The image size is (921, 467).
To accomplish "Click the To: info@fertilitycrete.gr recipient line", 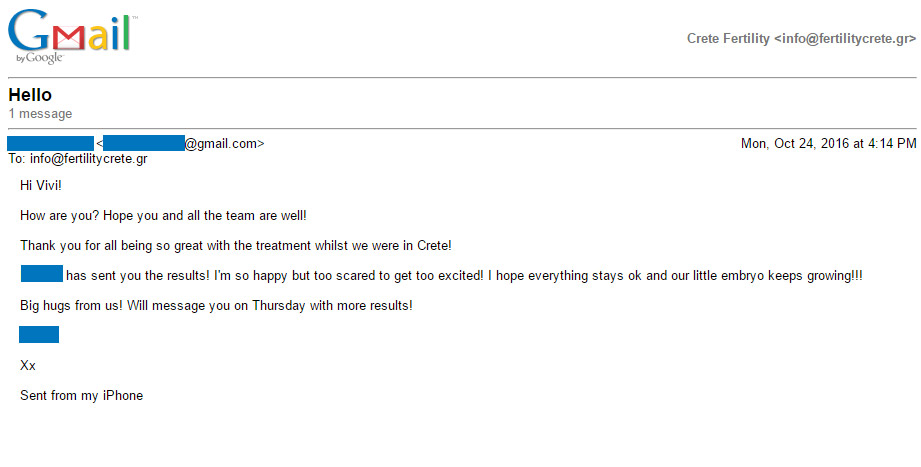I will pos(78,159).
